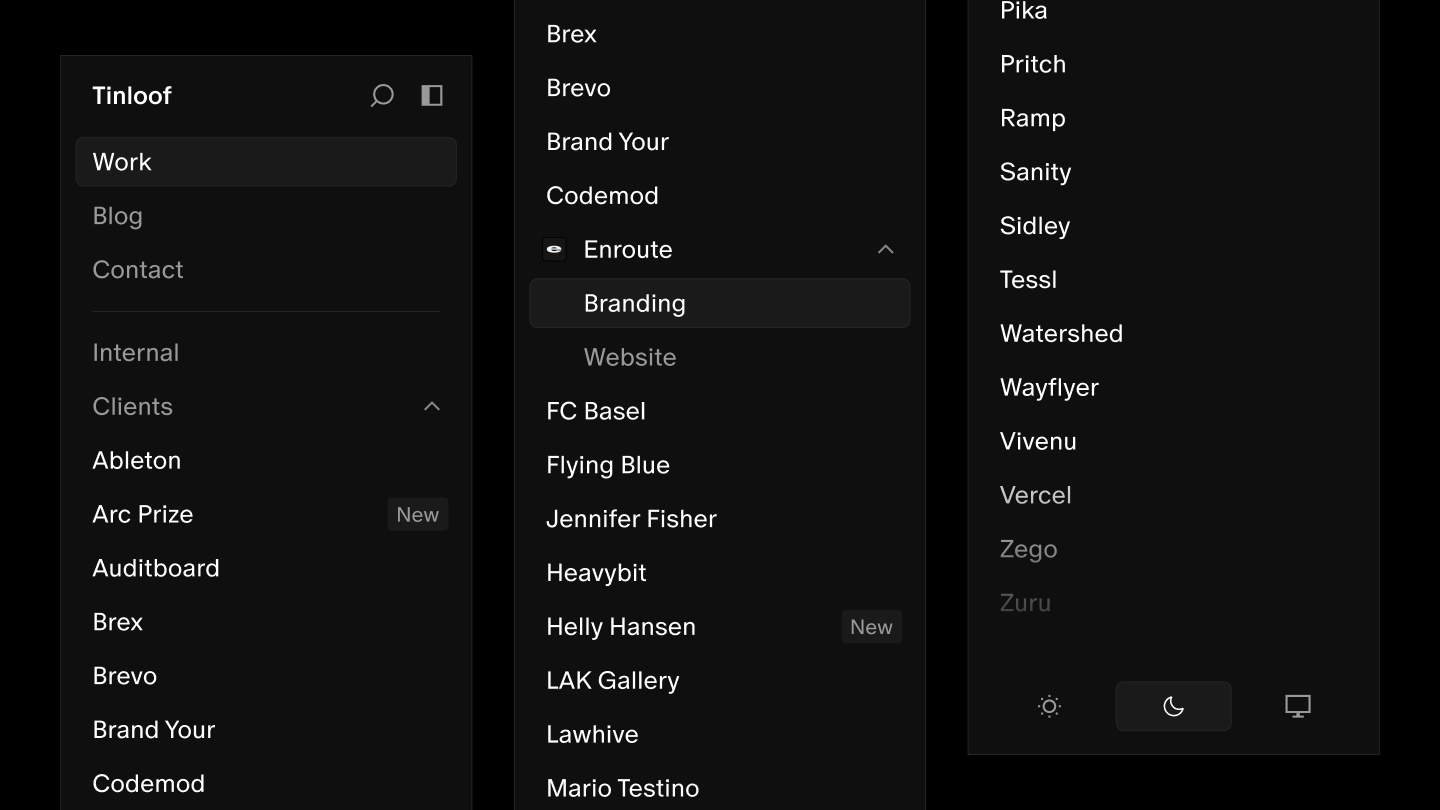
Task: Click the Tinloof brand title
Action: tap(132, 96)
